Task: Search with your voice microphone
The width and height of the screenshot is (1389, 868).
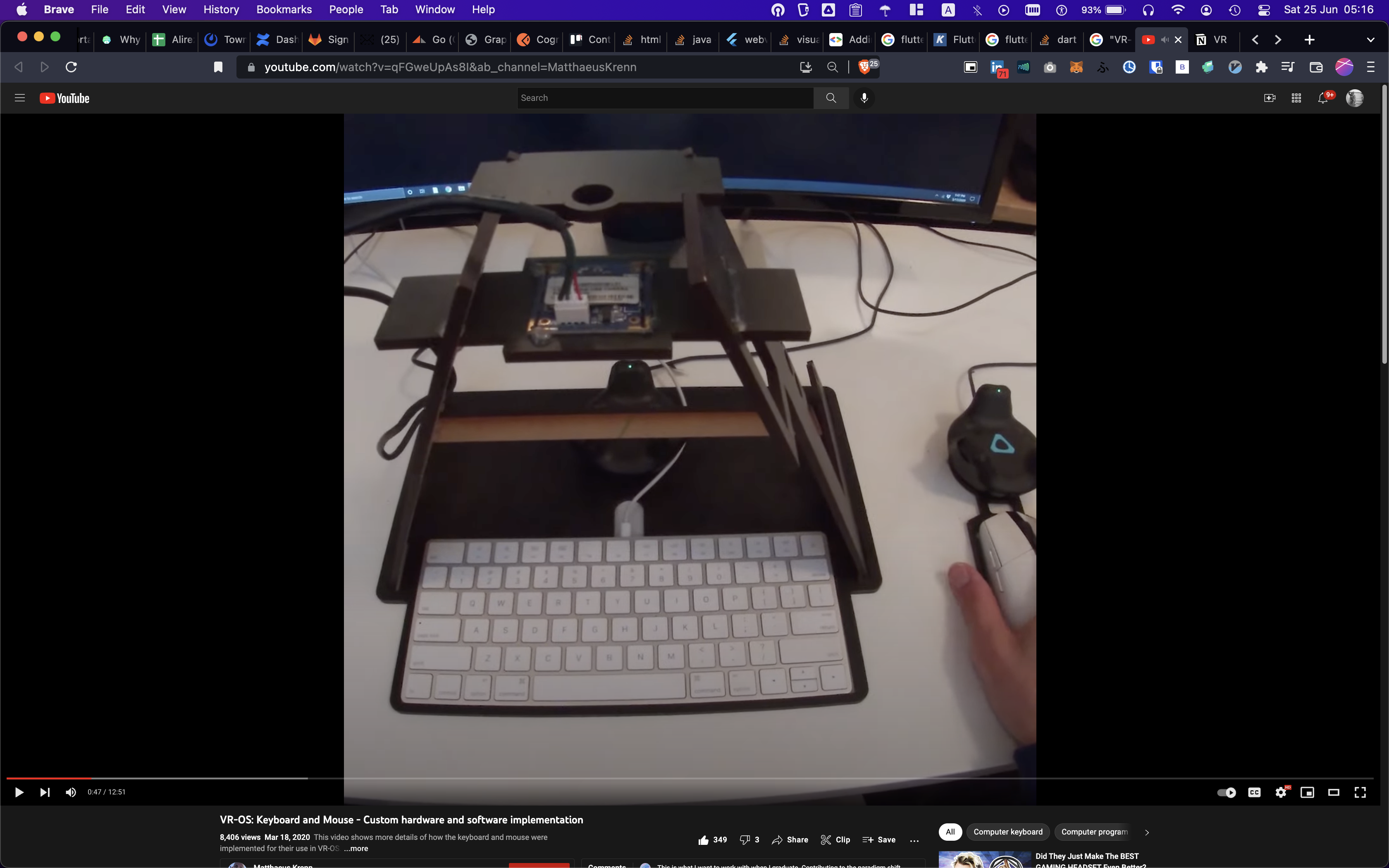Action: pyautogui.click(x=864, y=98)
